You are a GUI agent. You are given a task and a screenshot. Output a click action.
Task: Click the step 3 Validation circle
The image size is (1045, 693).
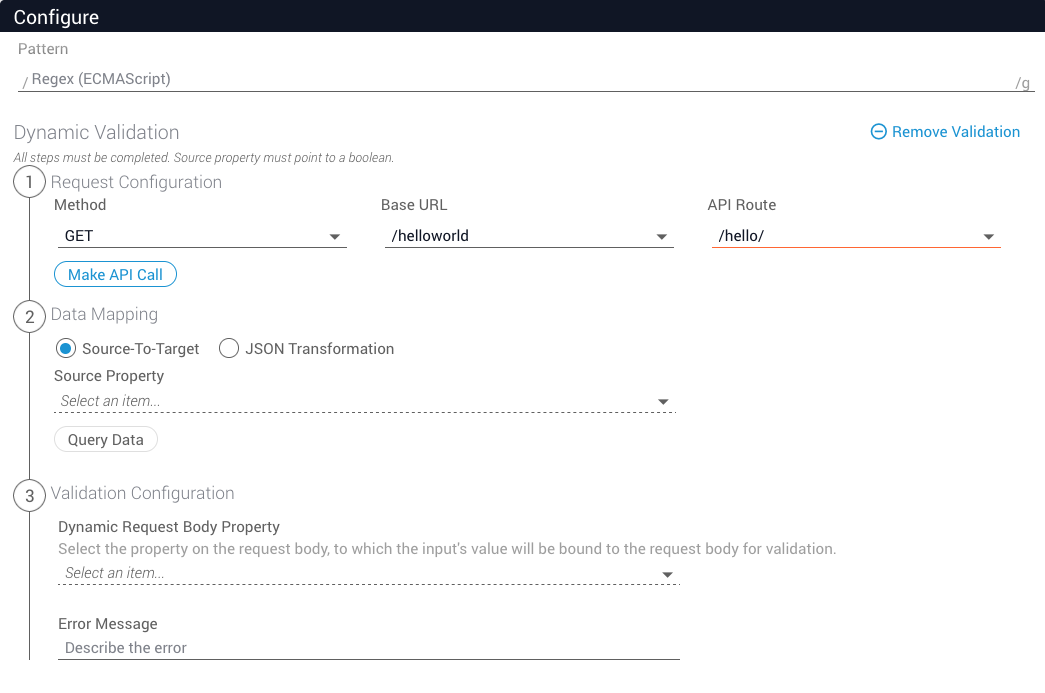tap(30, 496)
